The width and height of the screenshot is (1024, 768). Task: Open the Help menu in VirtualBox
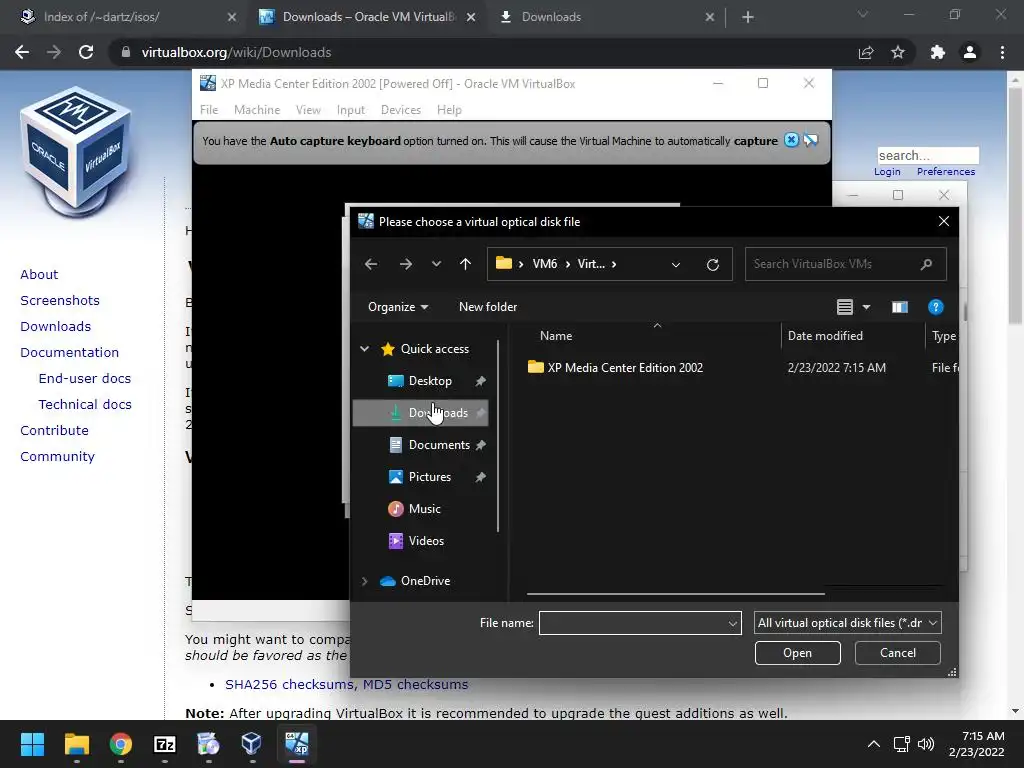pyautogui.click(x=449, y=110)
